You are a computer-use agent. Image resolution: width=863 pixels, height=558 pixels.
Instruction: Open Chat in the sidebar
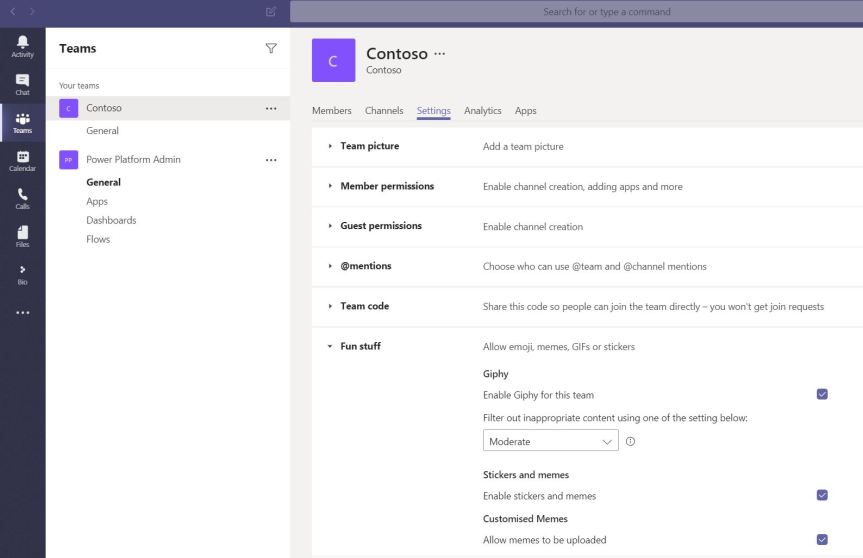pos(22,84)
